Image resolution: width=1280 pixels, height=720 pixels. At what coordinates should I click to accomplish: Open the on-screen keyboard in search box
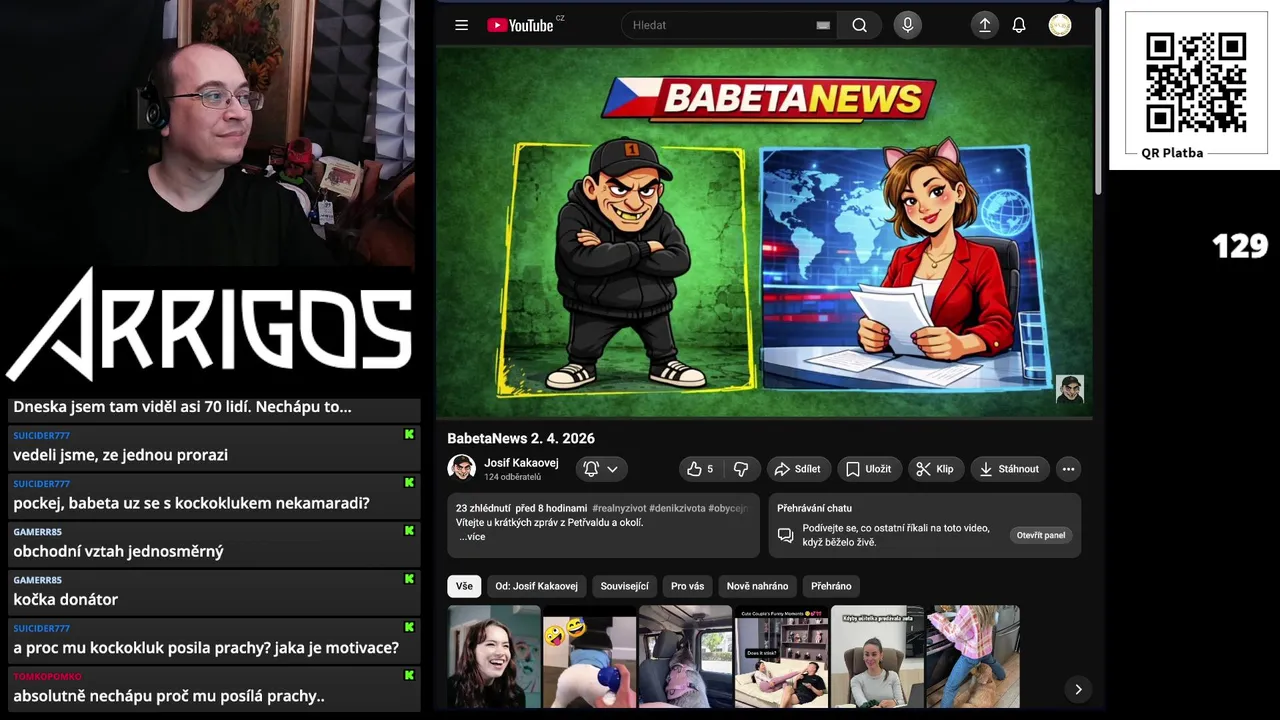coord(823,26)
